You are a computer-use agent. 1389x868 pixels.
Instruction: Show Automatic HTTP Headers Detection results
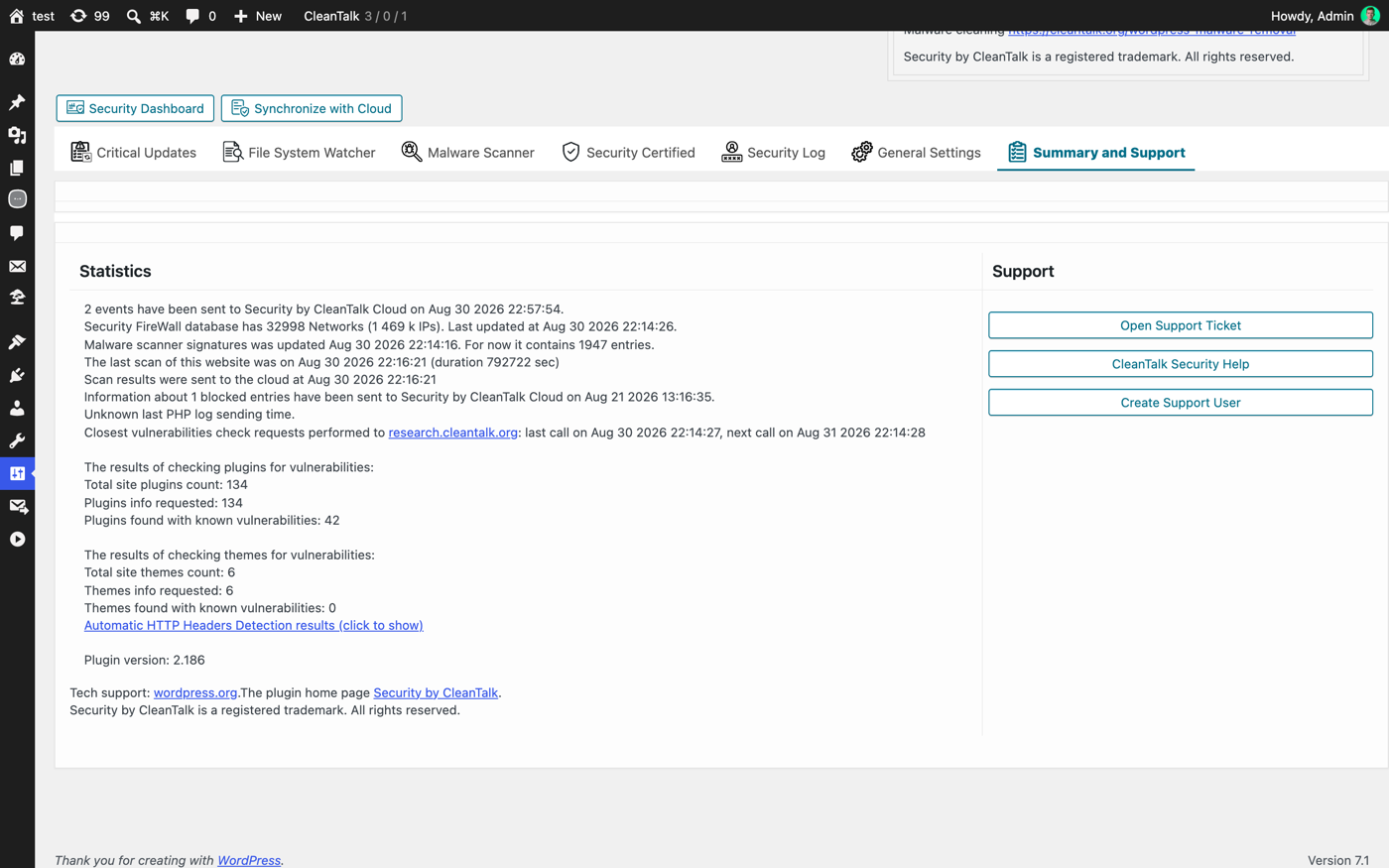click(254, 625)
